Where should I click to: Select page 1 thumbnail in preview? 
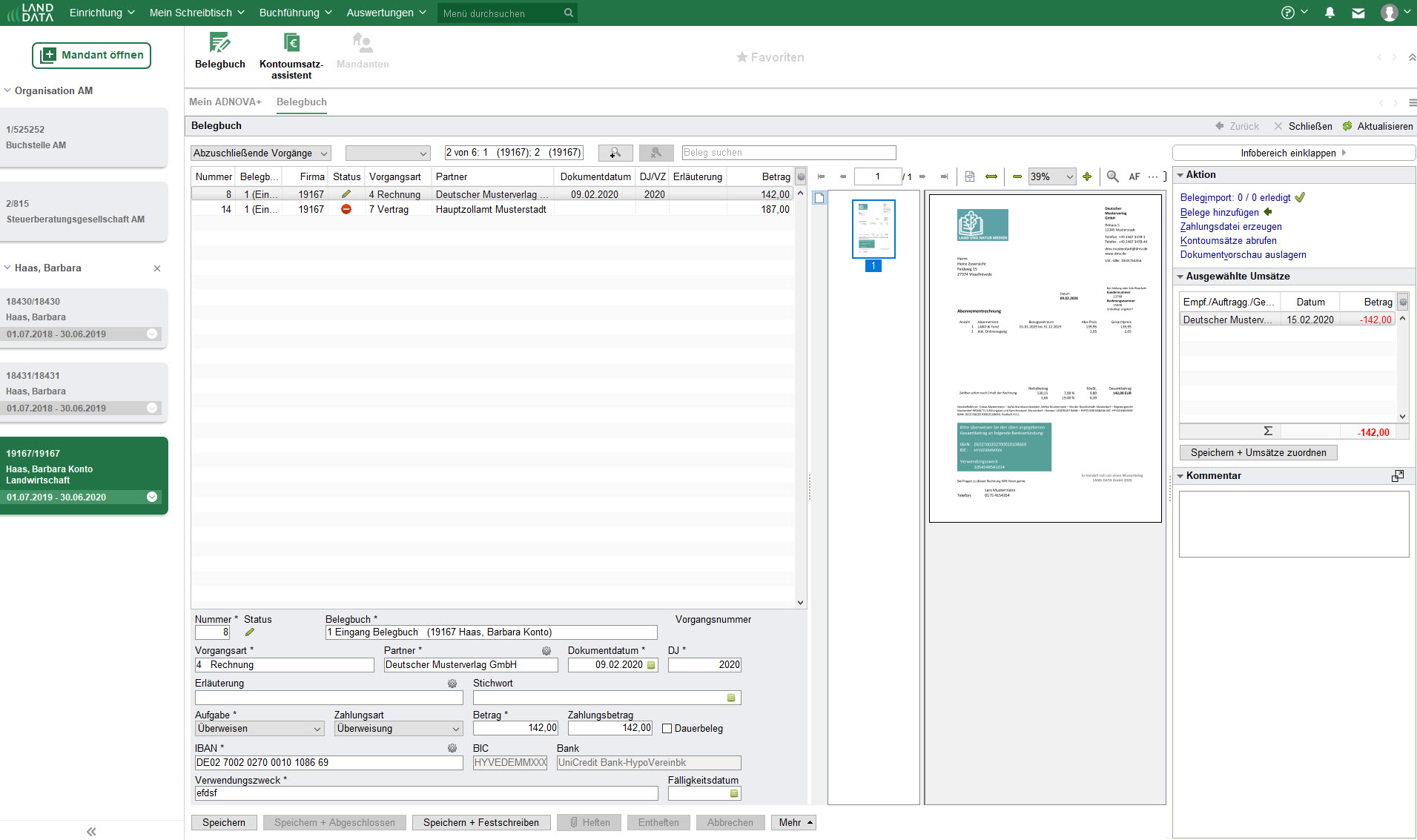[873, 229]
